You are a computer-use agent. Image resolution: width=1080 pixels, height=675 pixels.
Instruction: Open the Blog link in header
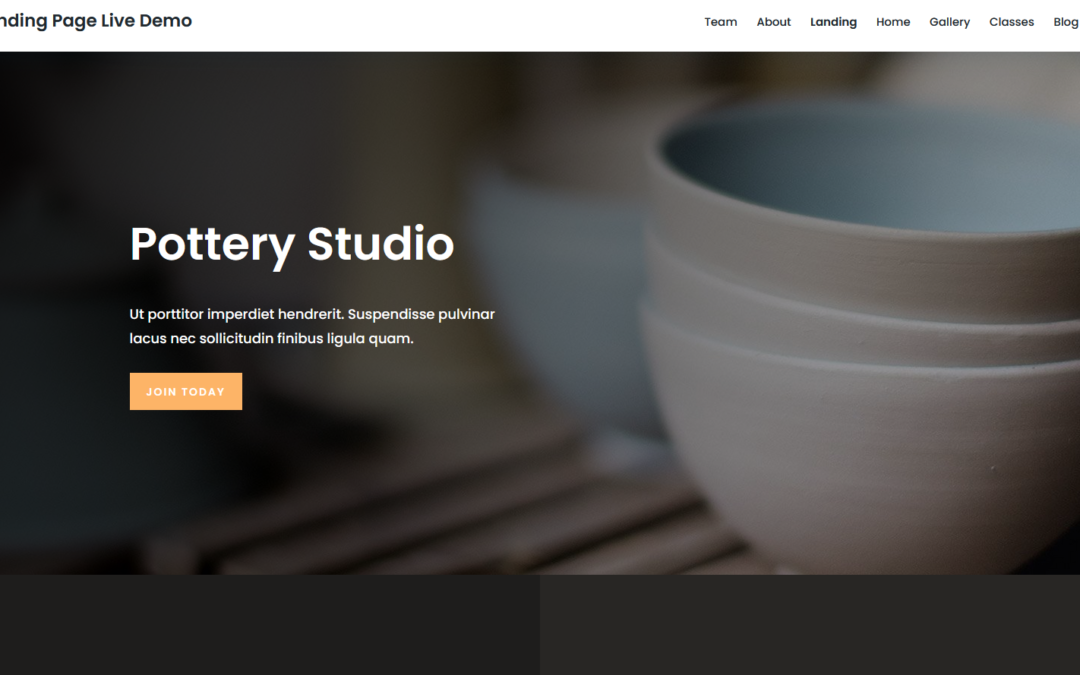click(1066, 22)
